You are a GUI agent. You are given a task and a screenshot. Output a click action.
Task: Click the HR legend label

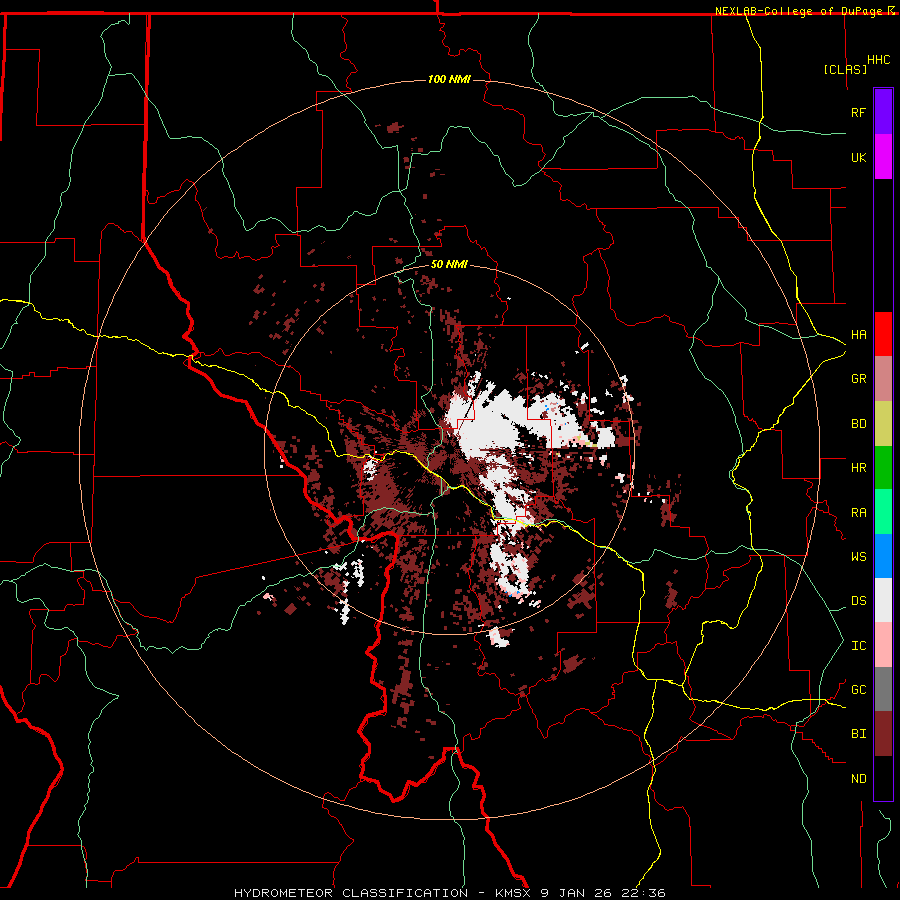pyautogui.click(x=858, y=468)
